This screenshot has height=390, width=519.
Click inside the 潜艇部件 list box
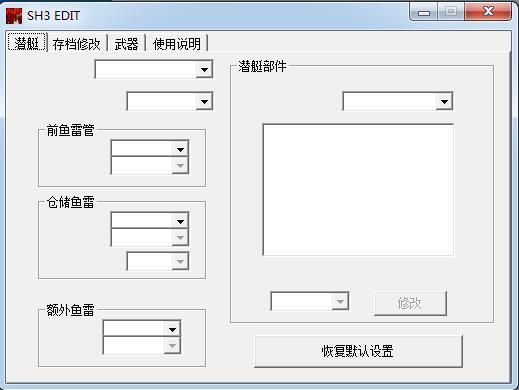[358, 190]
